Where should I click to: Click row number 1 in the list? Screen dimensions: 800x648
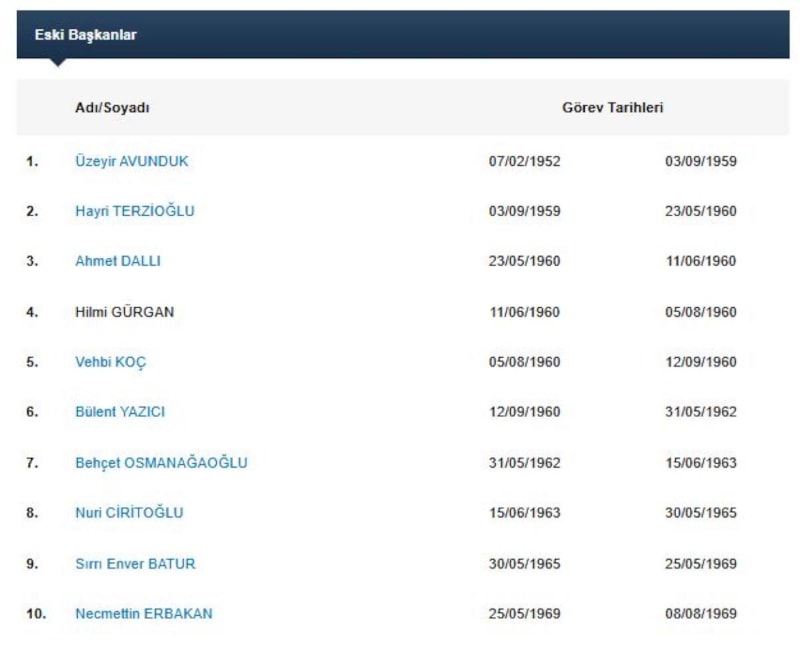(x=32, y=161)
